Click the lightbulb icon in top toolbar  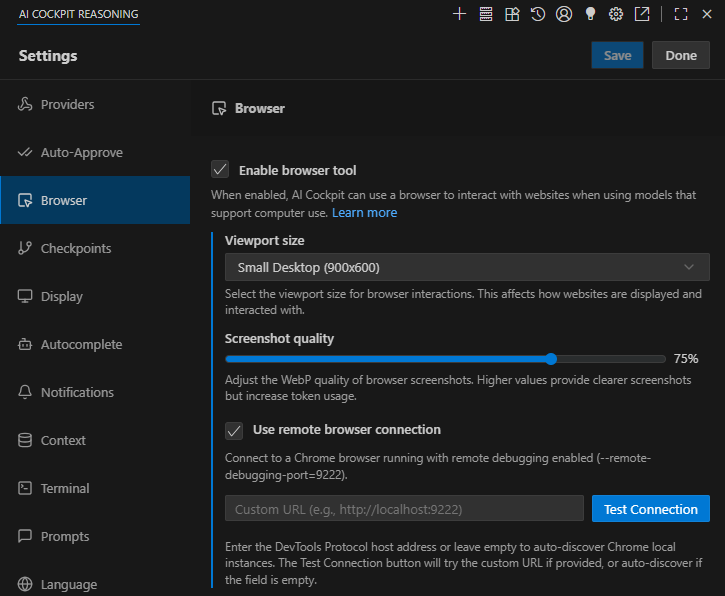pyautogui.click(x=590, y=14)
